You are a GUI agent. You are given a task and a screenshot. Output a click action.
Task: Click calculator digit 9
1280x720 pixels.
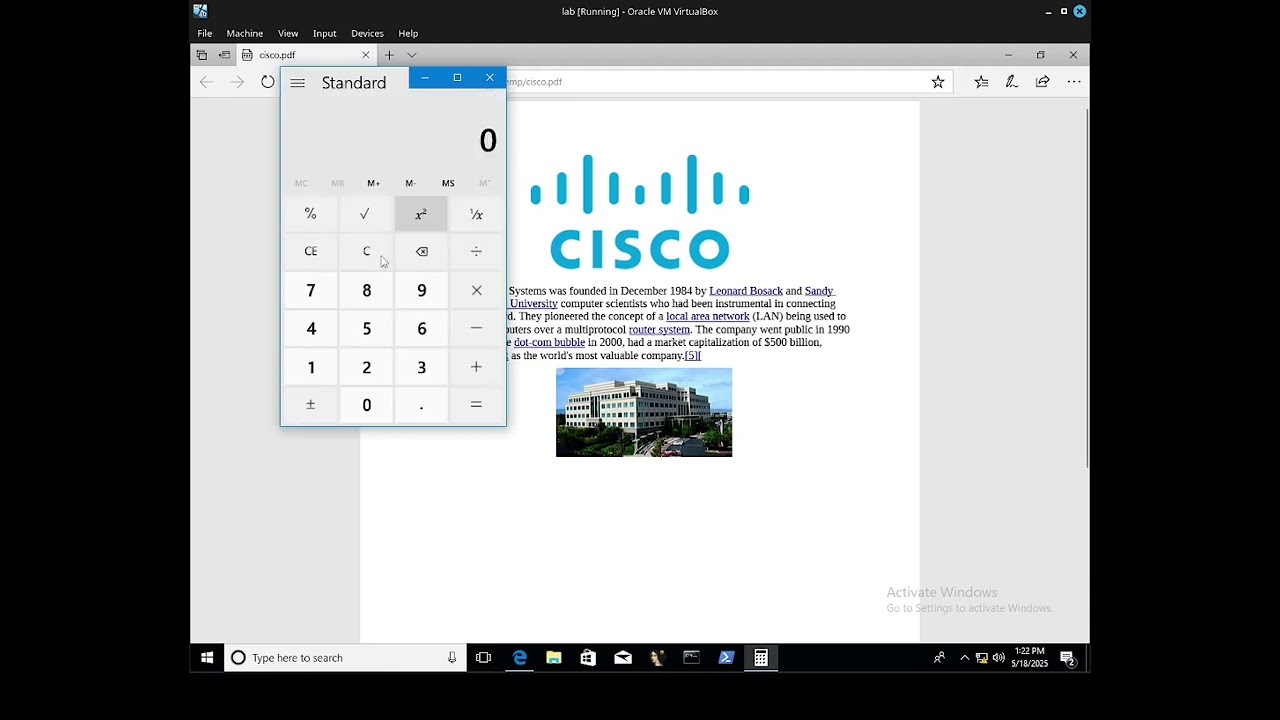pyautogui.click(x=421, y=290)
